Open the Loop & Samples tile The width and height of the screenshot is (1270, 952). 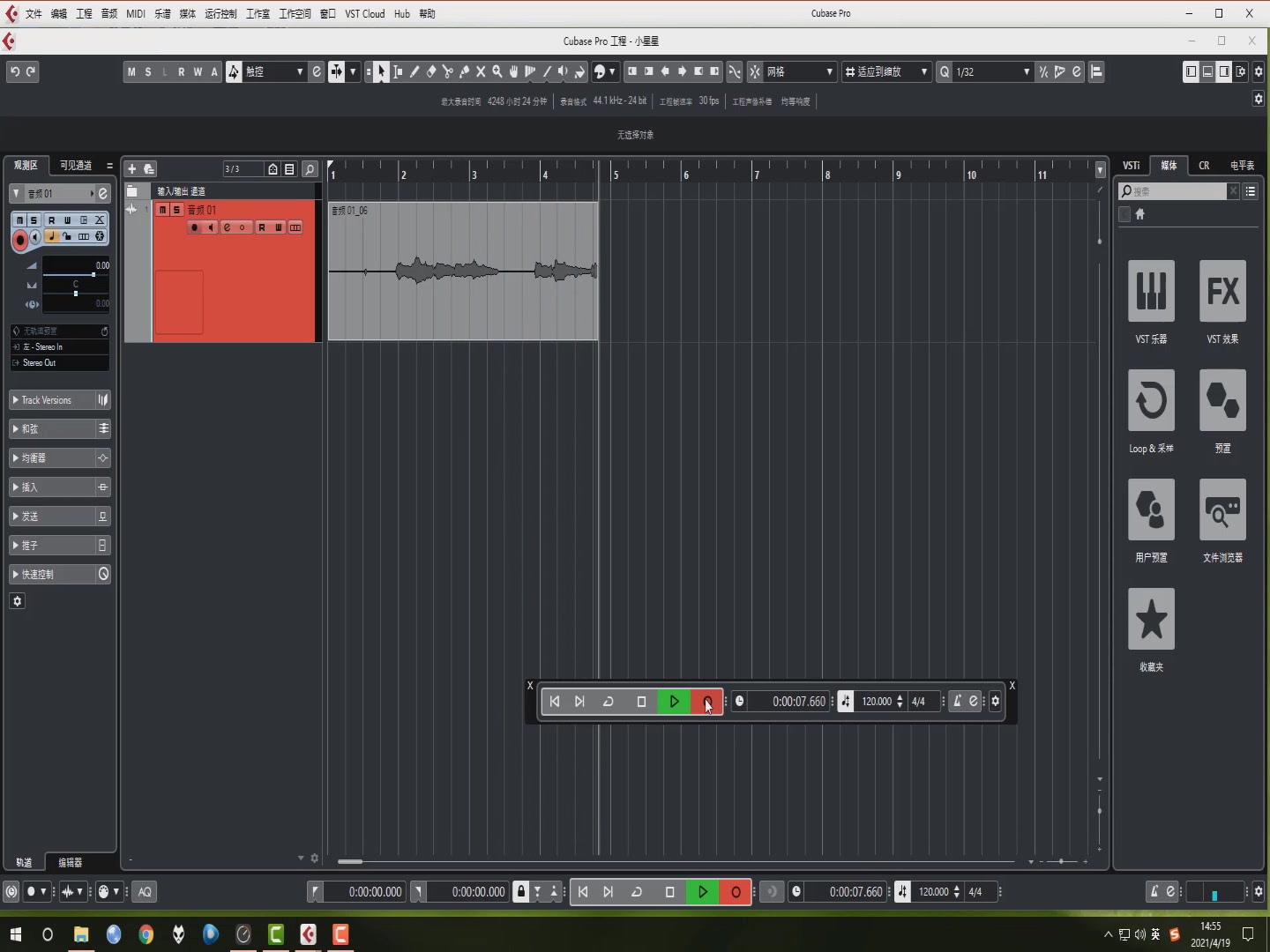[x=1151, y=400]
